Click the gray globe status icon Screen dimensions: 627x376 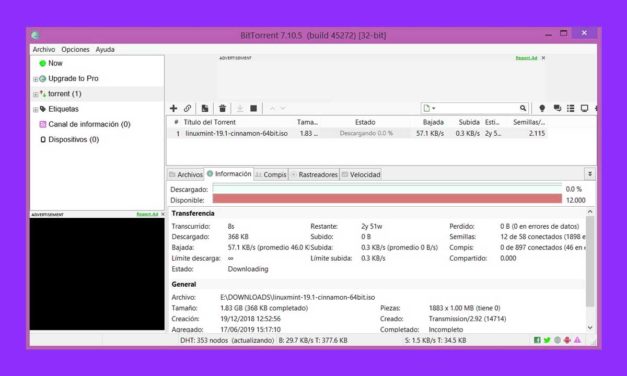tap(557, 340)
